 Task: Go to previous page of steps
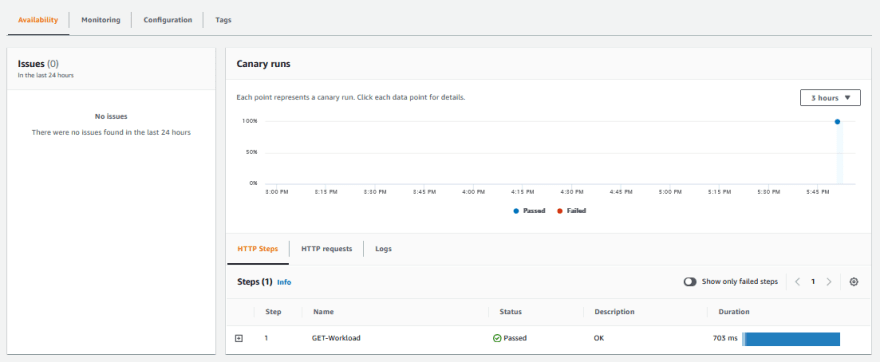tap(798, 282)
